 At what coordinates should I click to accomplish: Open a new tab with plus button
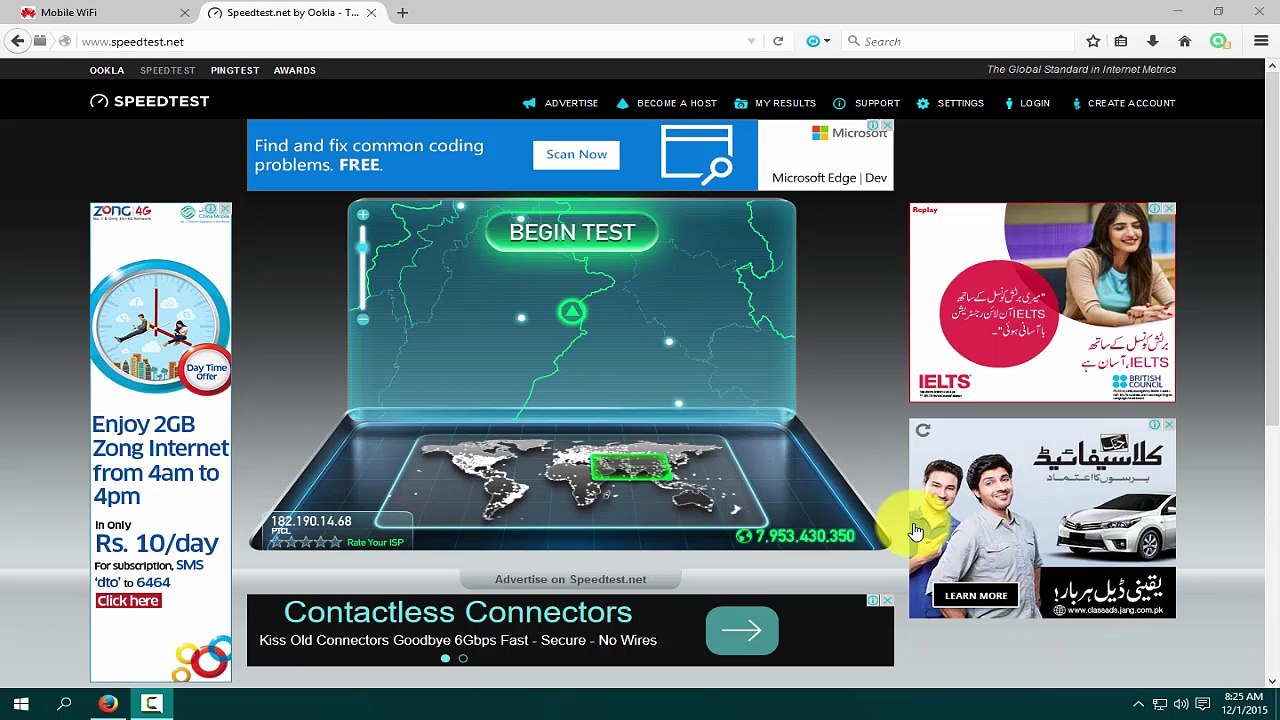pos(402,13)
